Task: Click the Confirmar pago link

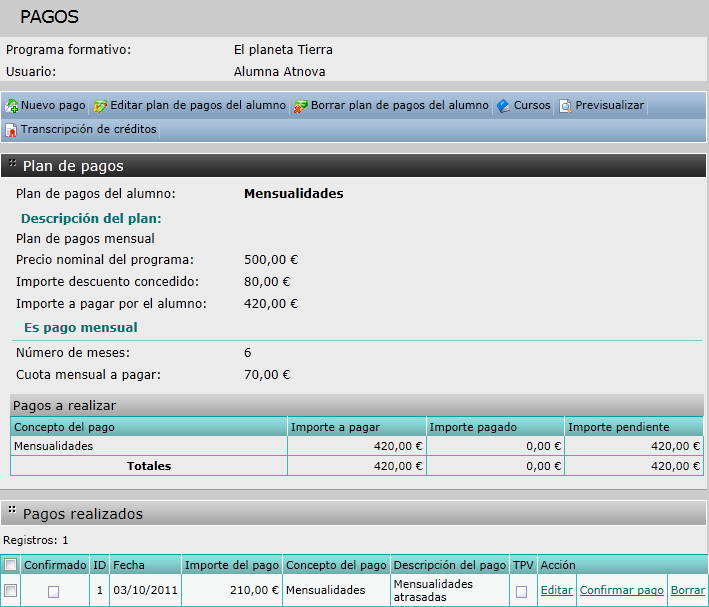Action: coord(622,590)
